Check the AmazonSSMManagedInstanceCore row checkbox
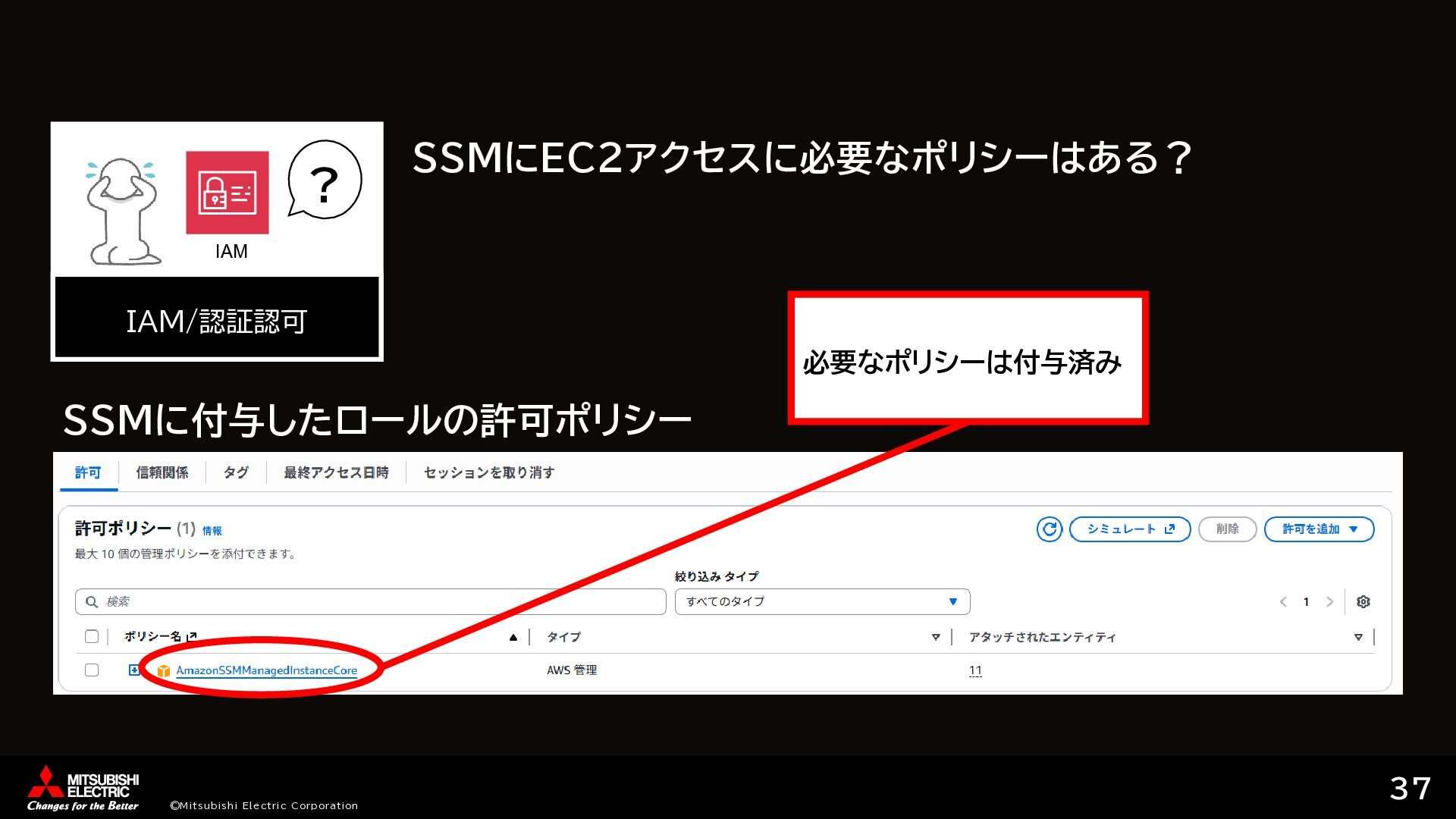The width and height of the screenshot is (1456, 819). [x=92, y=670]
